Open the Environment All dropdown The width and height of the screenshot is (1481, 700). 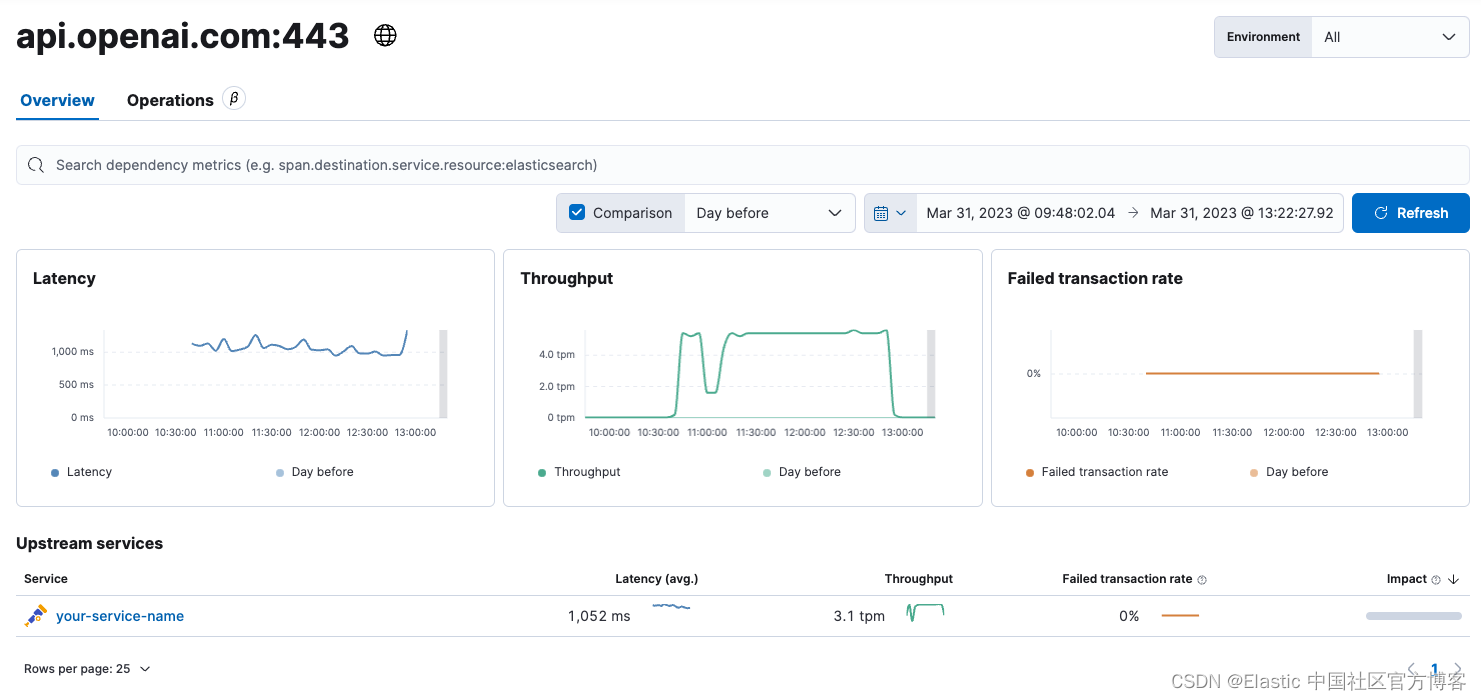[x=1390, y=37]
